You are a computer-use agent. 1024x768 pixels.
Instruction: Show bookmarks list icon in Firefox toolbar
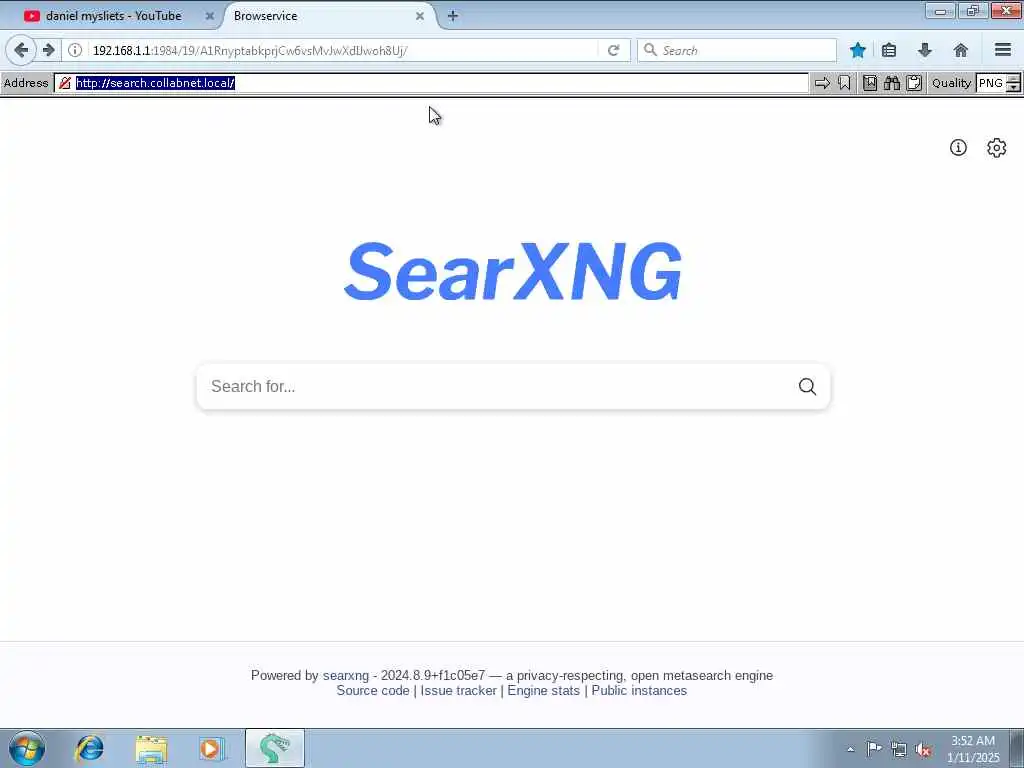889,50
